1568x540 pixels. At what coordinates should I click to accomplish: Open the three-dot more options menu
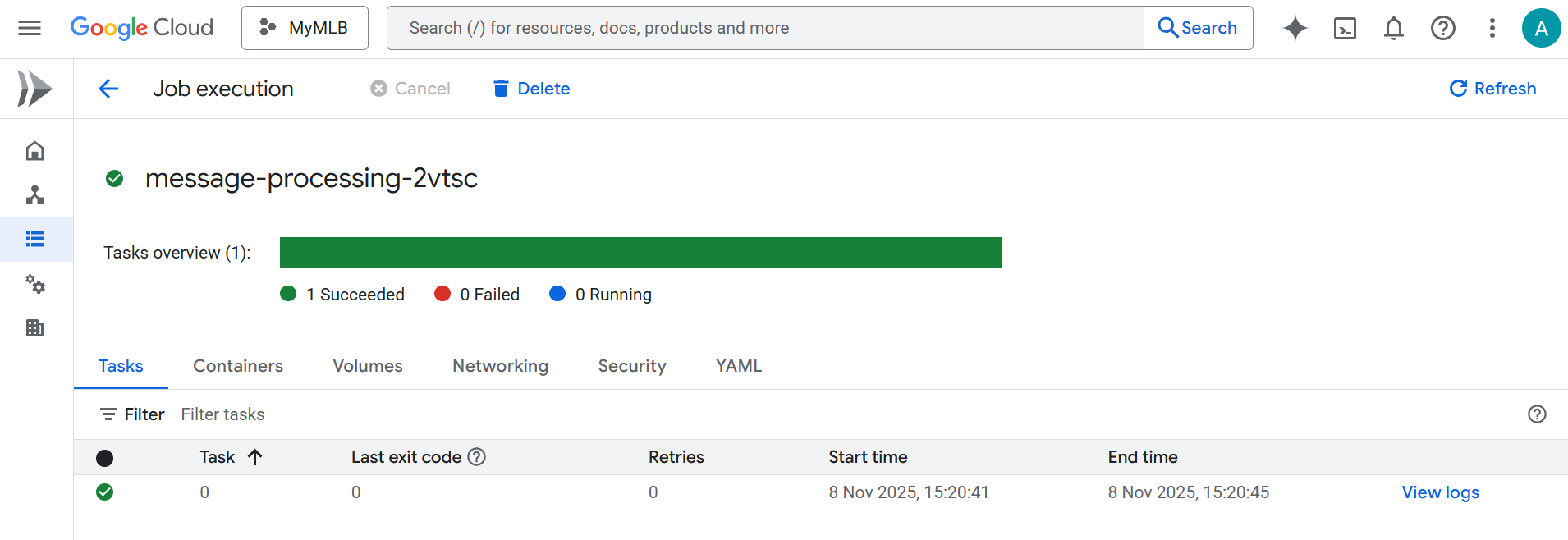[x=1492, y=28]
